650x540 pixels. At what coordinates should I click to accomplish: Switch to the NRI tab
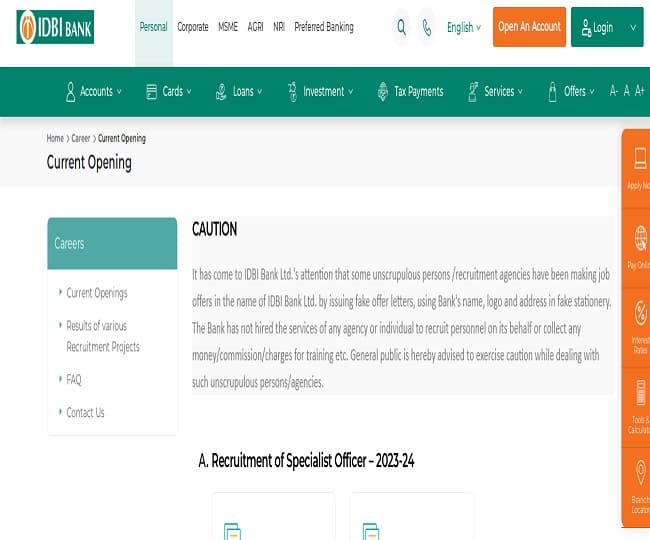click(279, 27)
